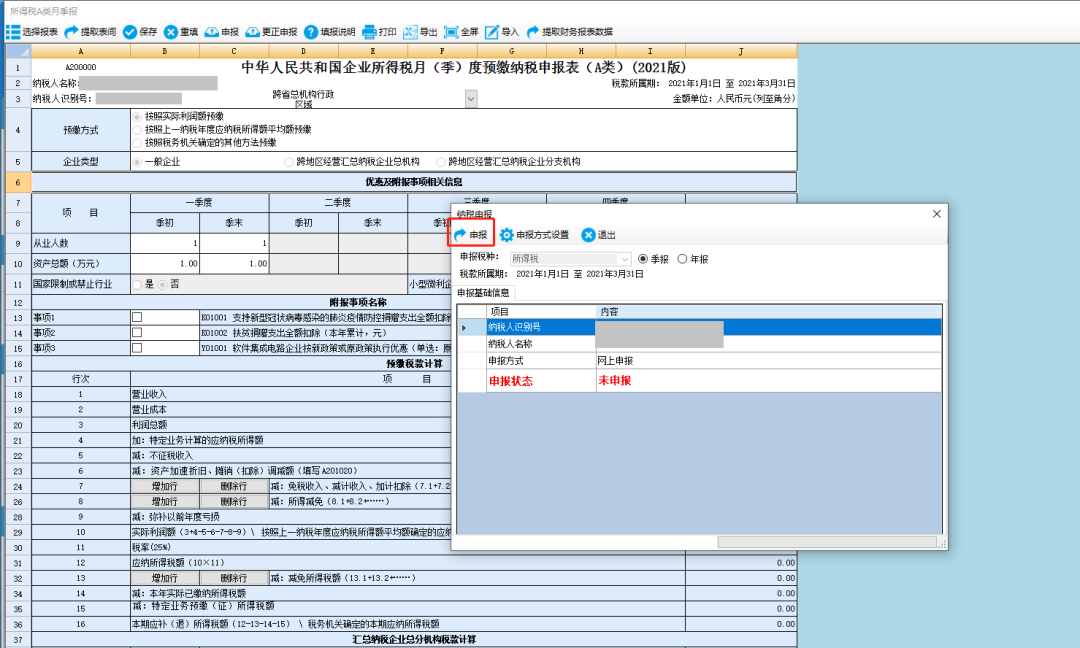
Task: Click 提取财务报表数据 toolbar icon
Action: [569, 32]
